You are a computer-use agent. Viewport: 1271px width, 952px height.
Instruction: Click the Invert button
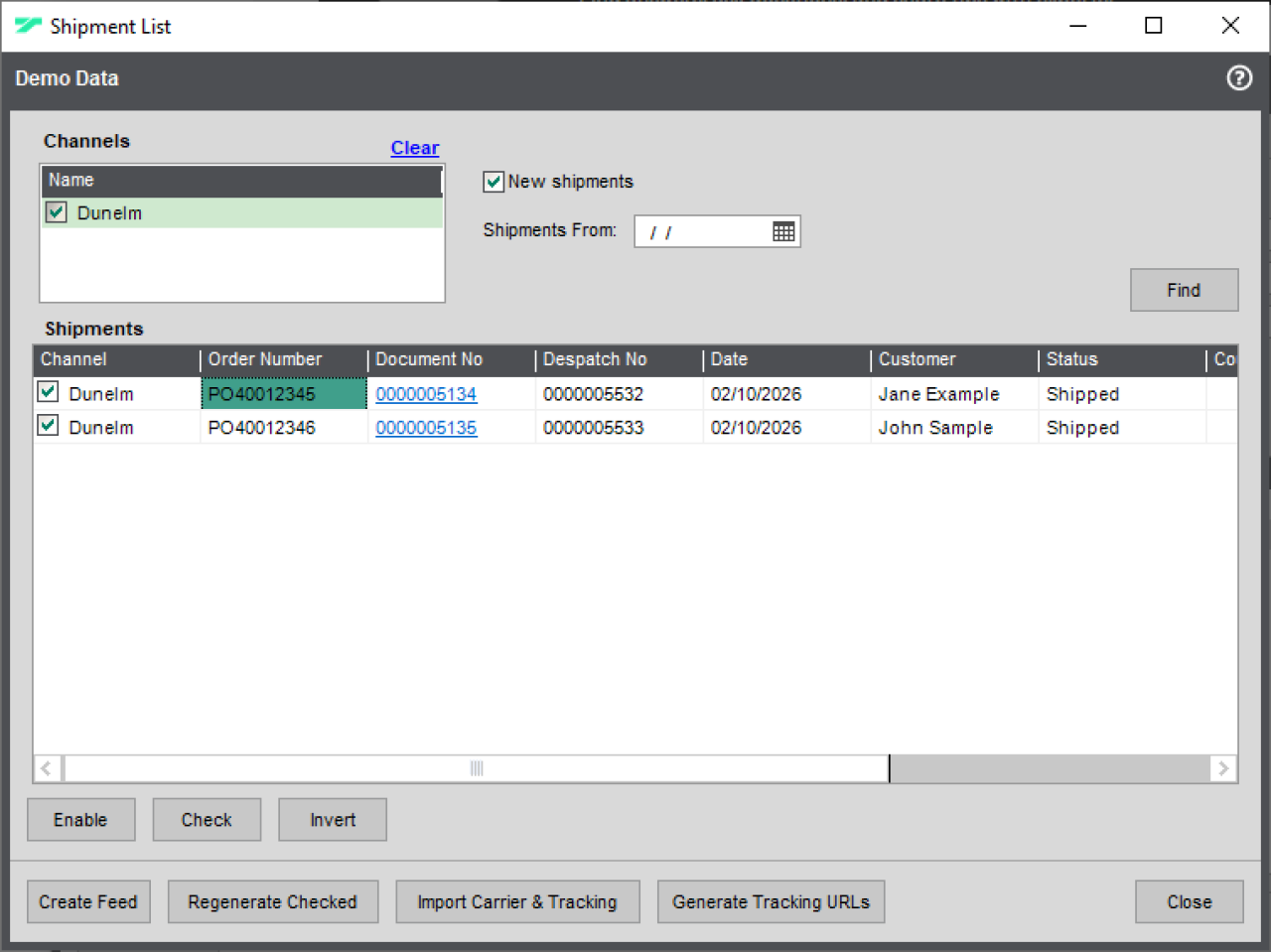tap(333, 820)
